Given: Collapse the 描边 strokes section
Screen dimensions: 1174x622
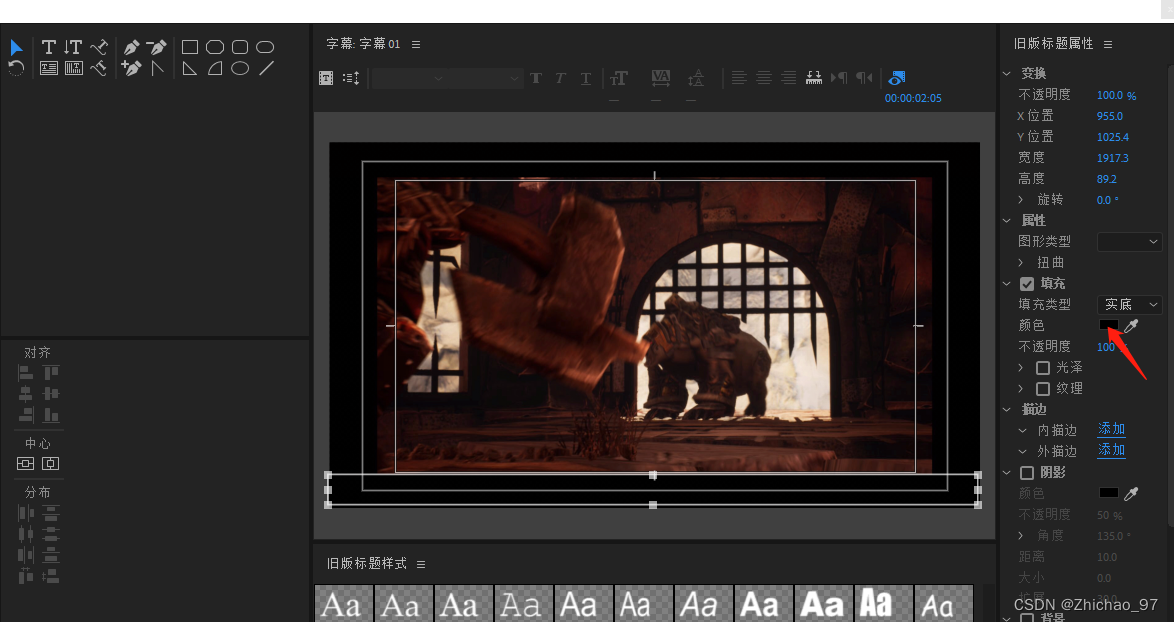Looking at the screenshot, I should click(1007, 409).
